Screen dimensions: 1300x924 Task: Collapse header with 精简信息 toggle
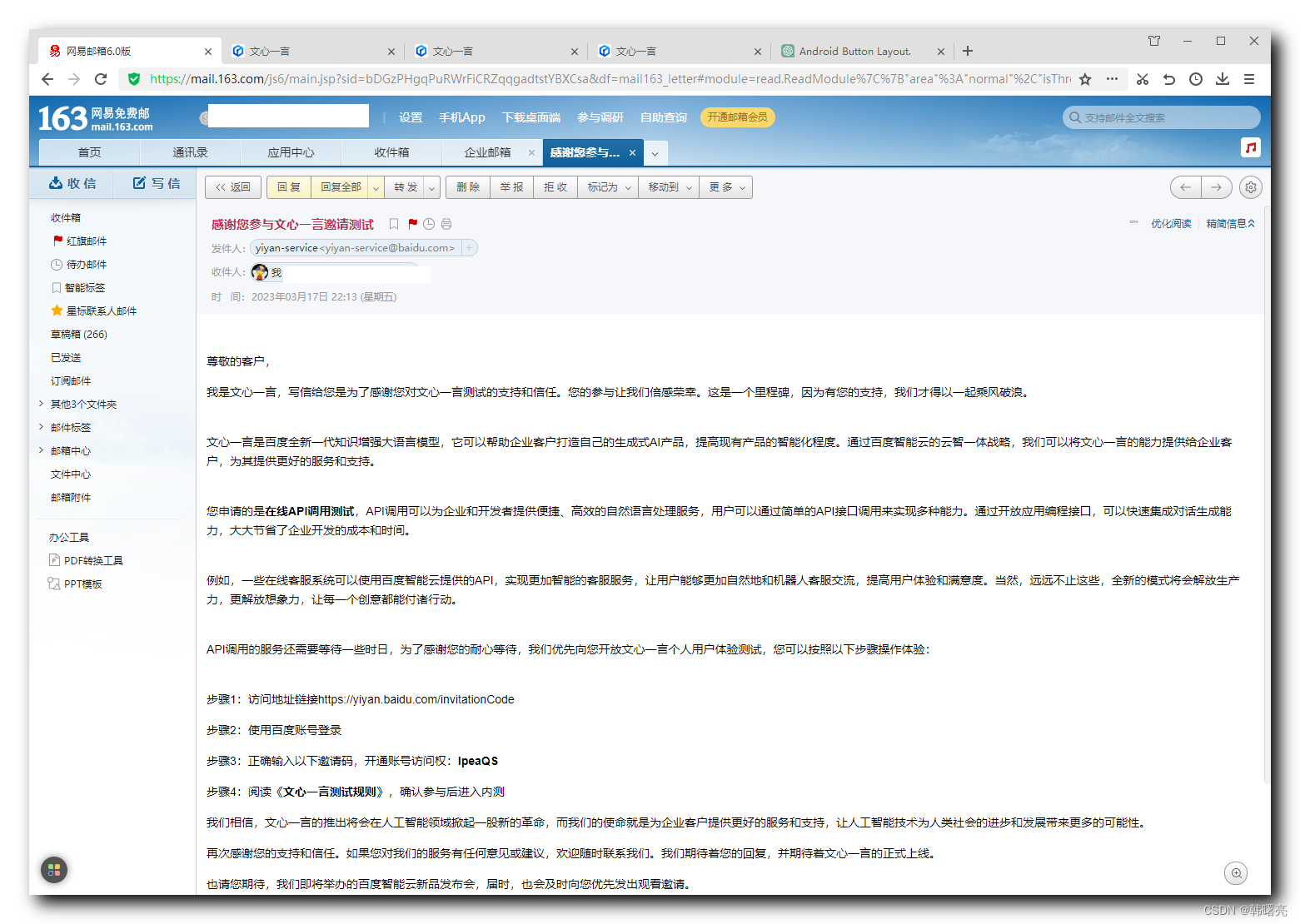tap(1230, 224)
